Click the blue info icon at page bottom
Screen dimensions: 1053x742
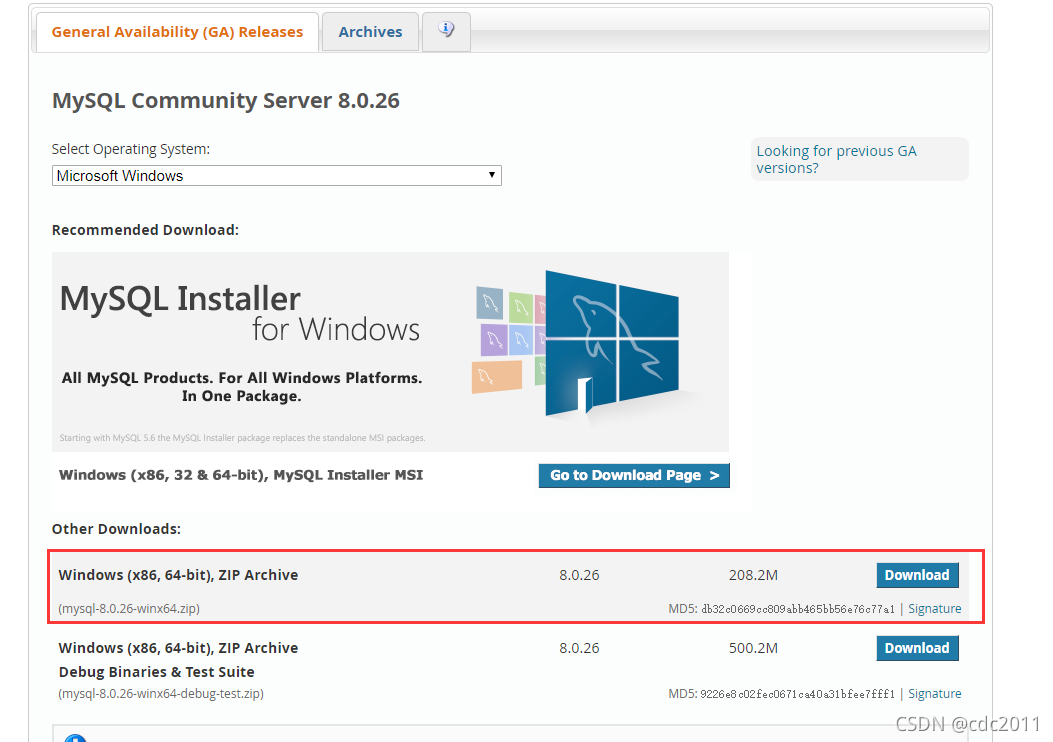76,737
